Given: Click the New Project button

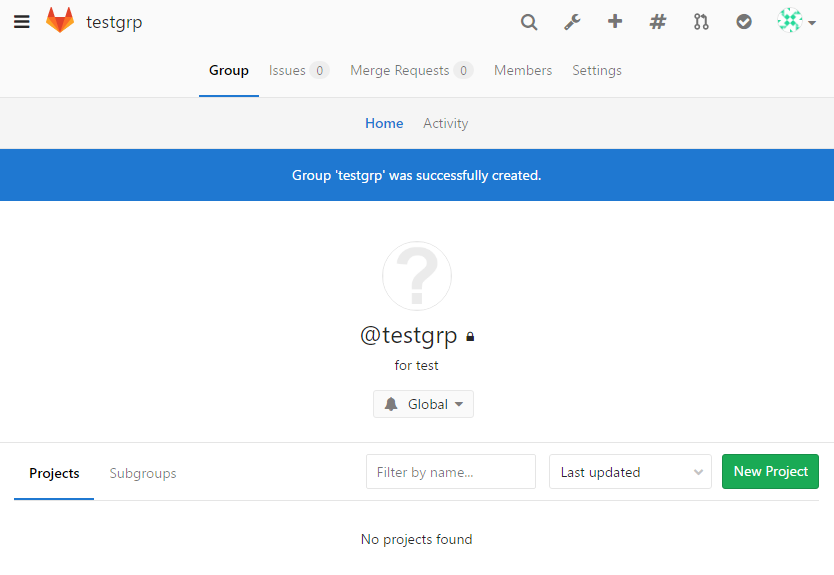Looking at the screenshot, I should tap(770, 471).
